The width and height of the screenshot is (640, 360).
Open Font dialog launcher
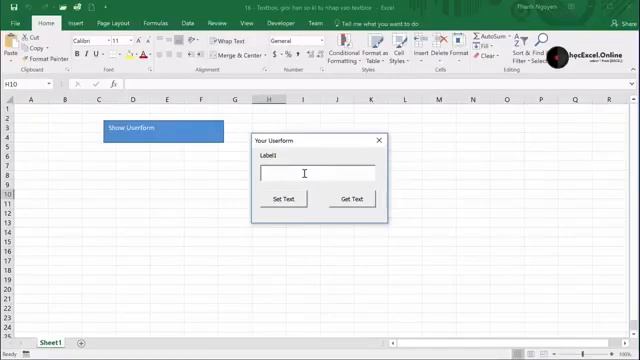pyautogui.click(x=150, y=70)
